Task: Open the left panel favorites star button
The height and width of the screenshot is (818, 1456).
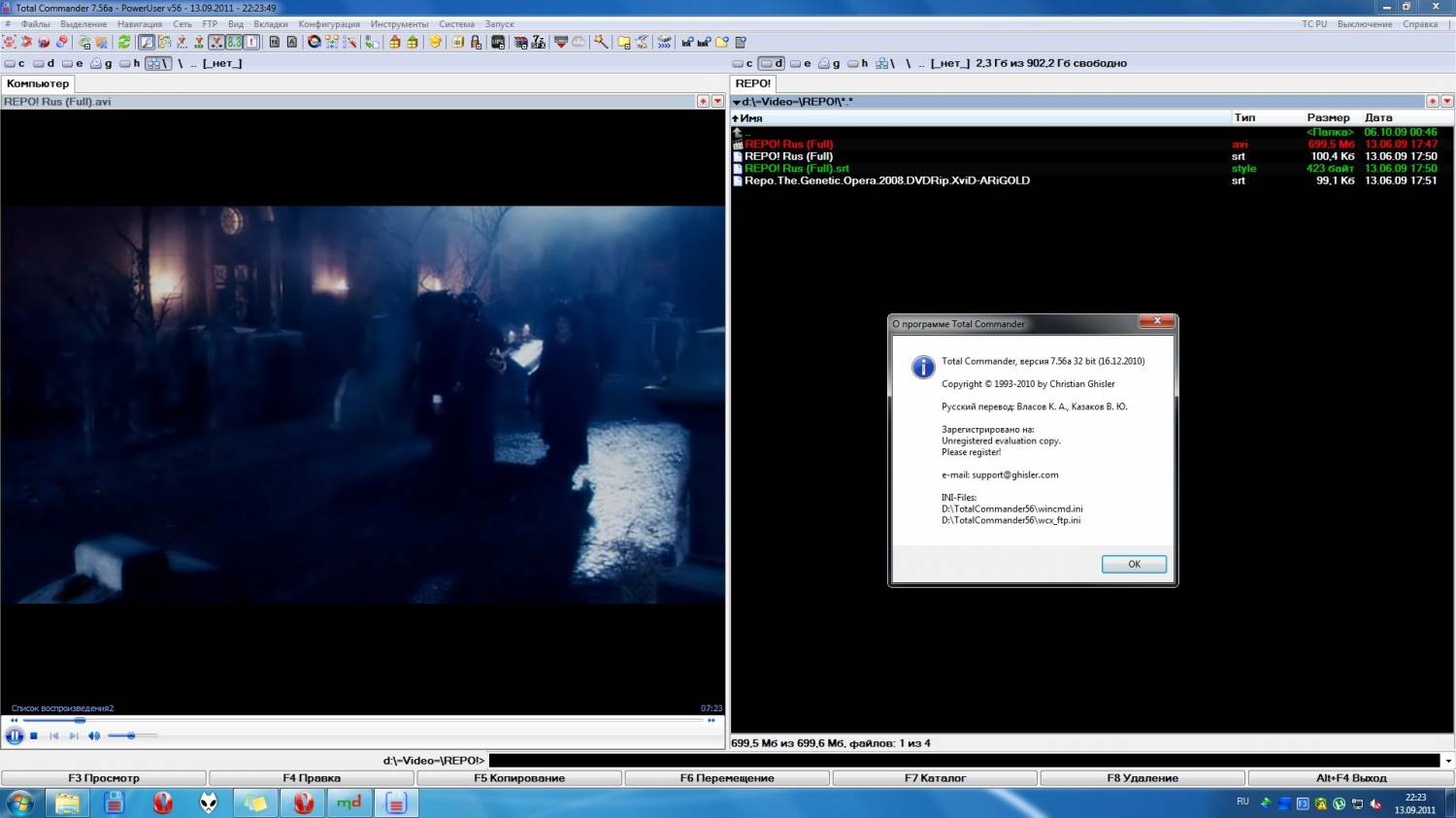Action: [x=703, y=101]
